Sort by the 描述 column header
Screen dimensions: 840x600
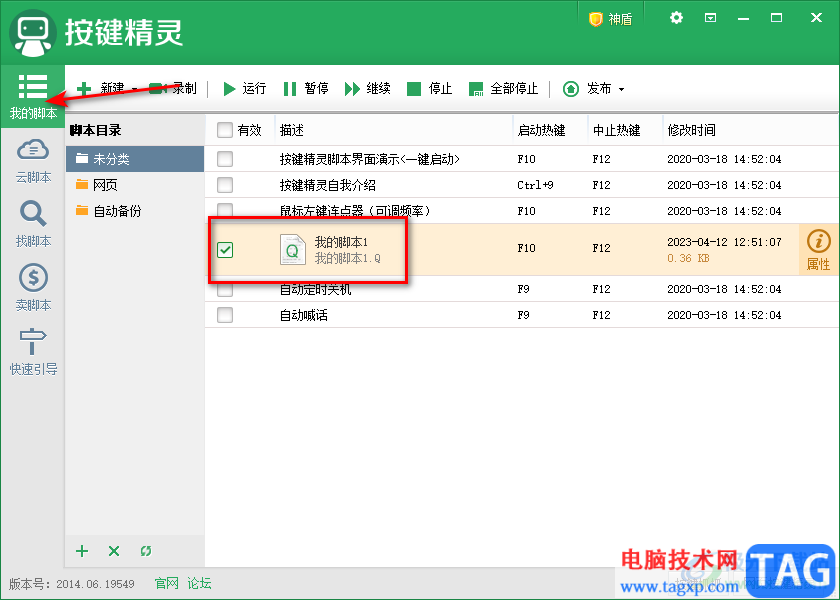[394, 130]
